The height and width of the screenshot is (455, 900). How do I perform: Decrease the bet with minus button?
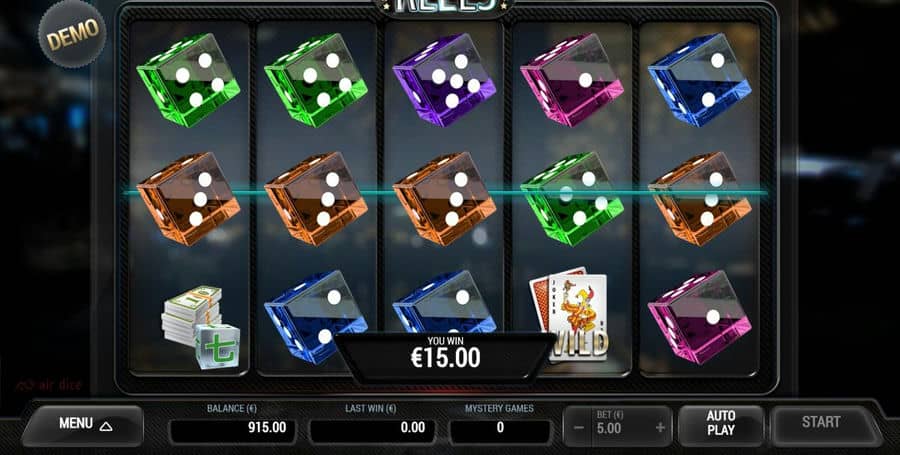[579, 428]
